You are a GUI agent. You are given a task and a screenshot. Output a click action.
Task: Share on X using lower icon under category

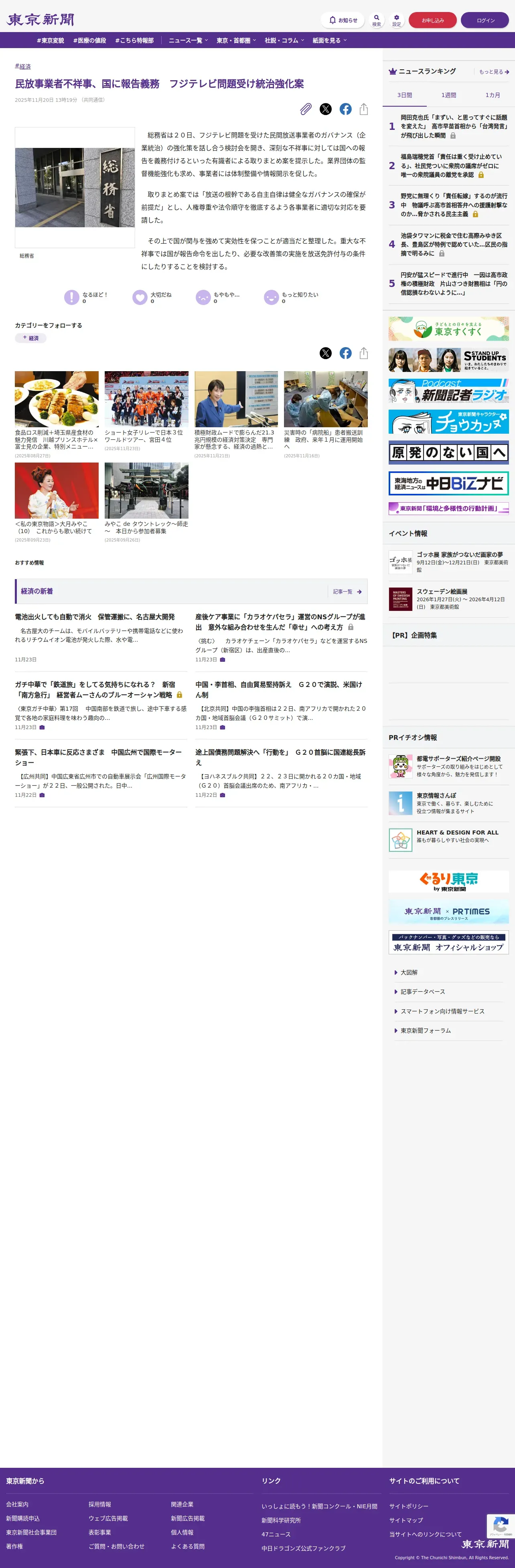click(x=326, y=353)
